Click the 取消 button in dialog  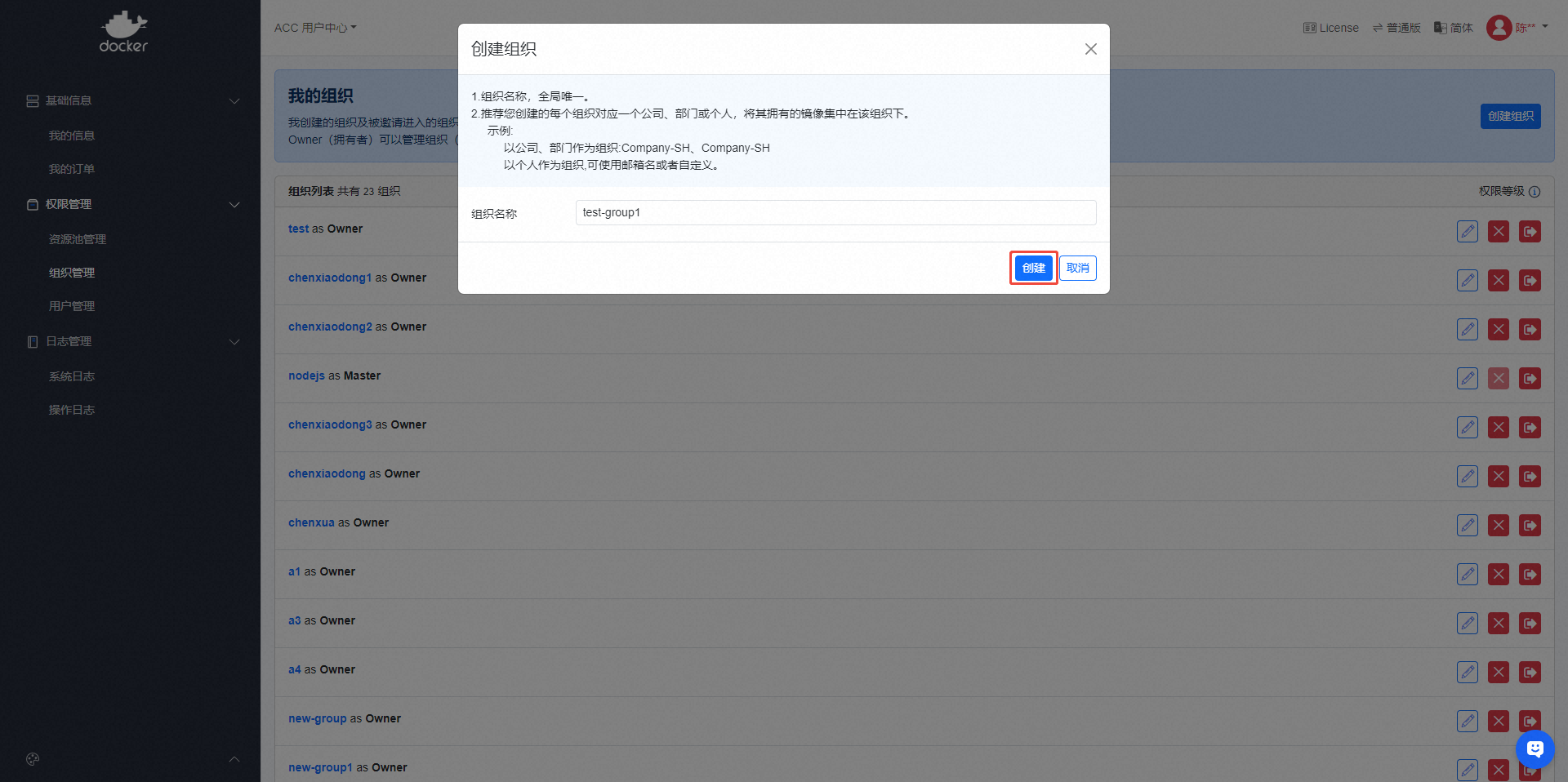(x=1077, y=268)
